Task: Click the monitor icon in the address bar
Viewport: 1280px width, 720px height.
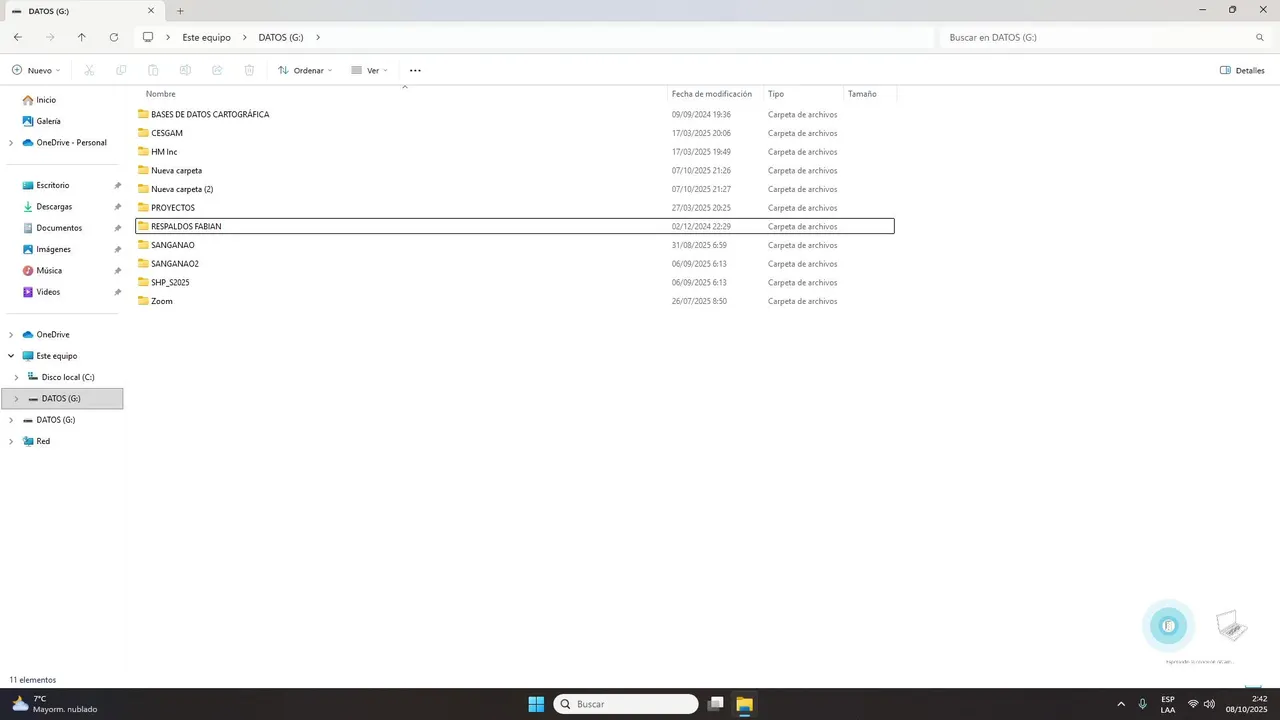Action: tap(148, 37)
